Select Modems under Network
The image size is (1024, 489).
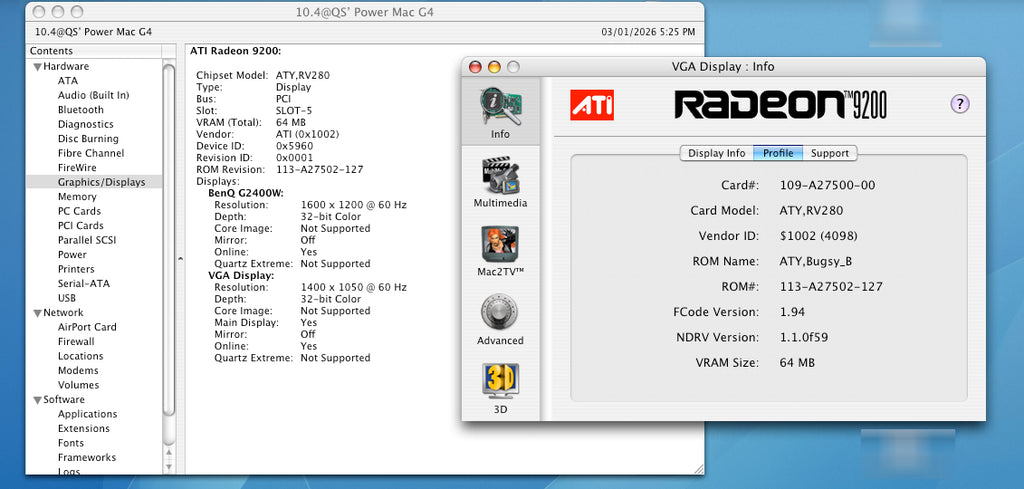[78, 370]
